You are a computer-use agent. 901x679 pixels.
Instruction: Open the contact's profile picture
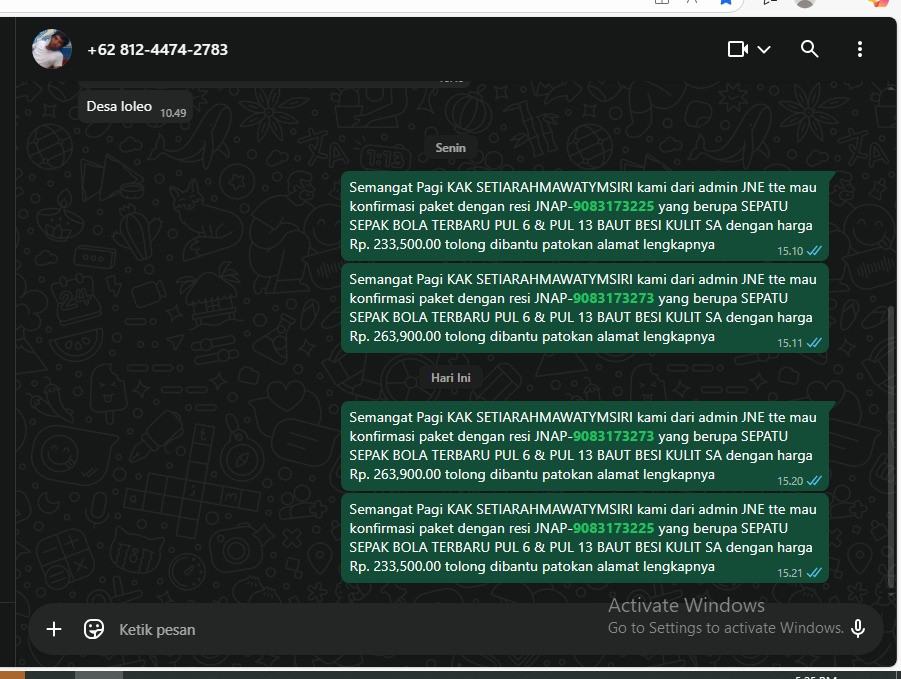click(x=52, y=49)
